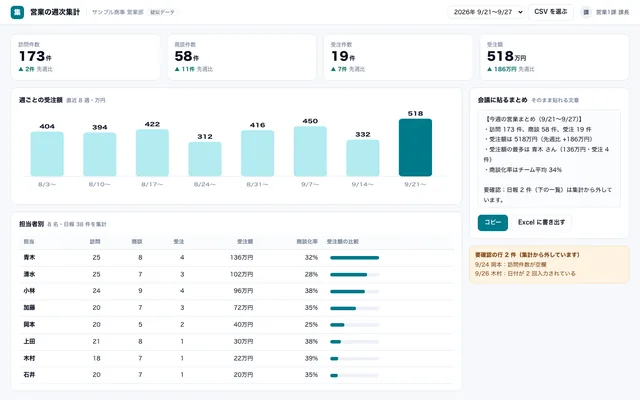Click the 8/10~ bar showing 394

point(100,154)
